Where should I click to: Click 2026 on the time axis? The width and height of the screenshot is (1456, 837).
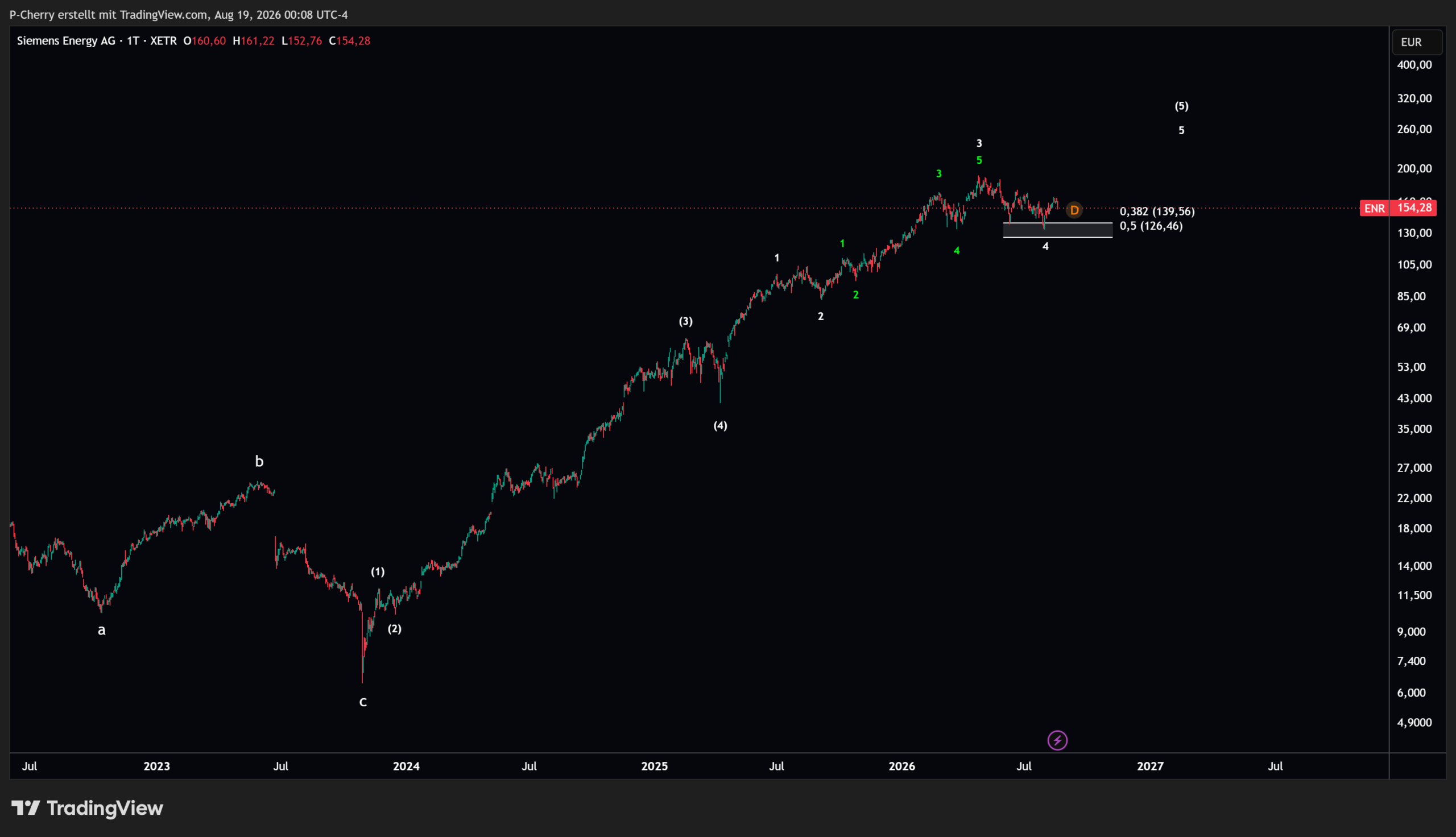[902, 766]
